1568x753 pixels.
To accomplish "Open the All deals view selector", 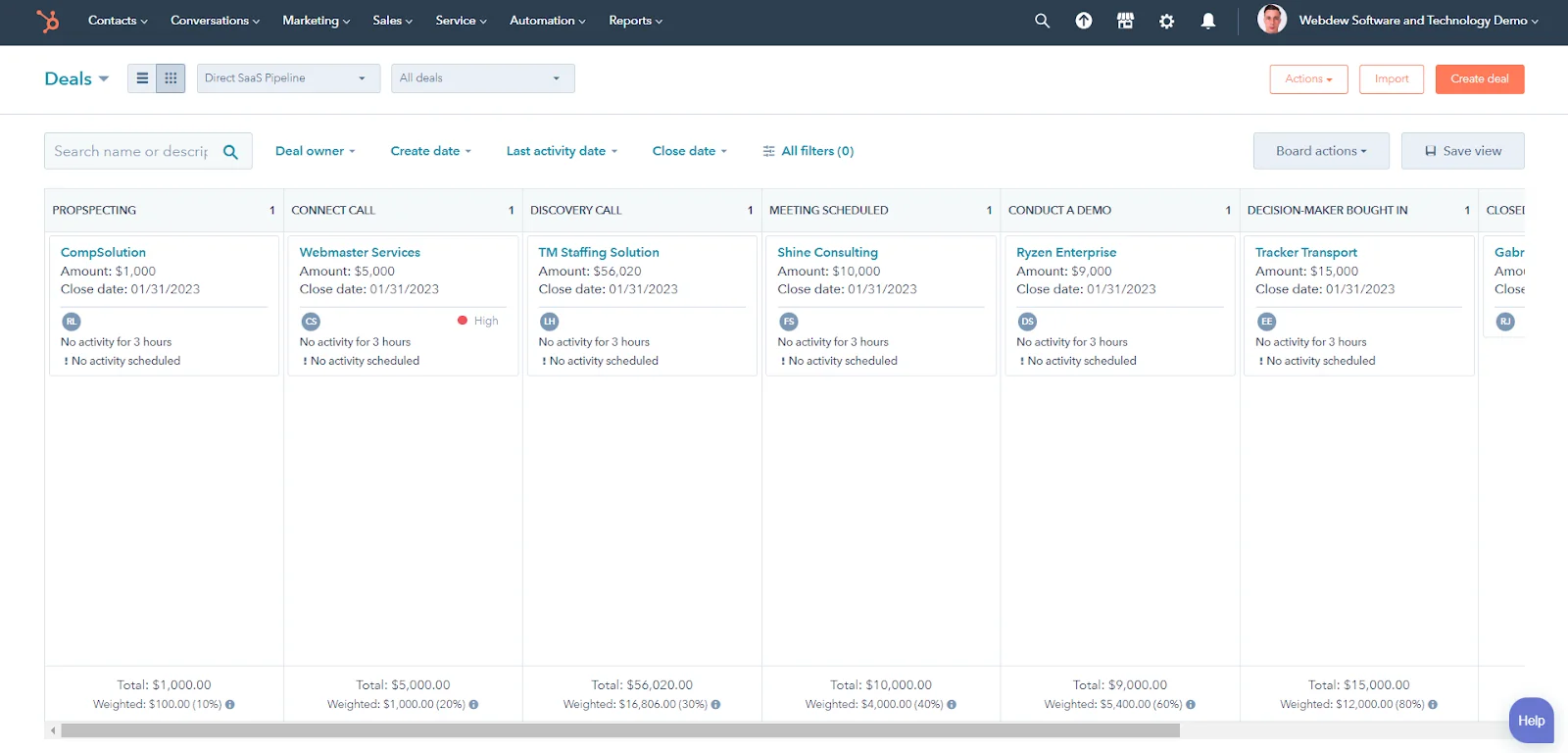I will [x=482, y=78].
